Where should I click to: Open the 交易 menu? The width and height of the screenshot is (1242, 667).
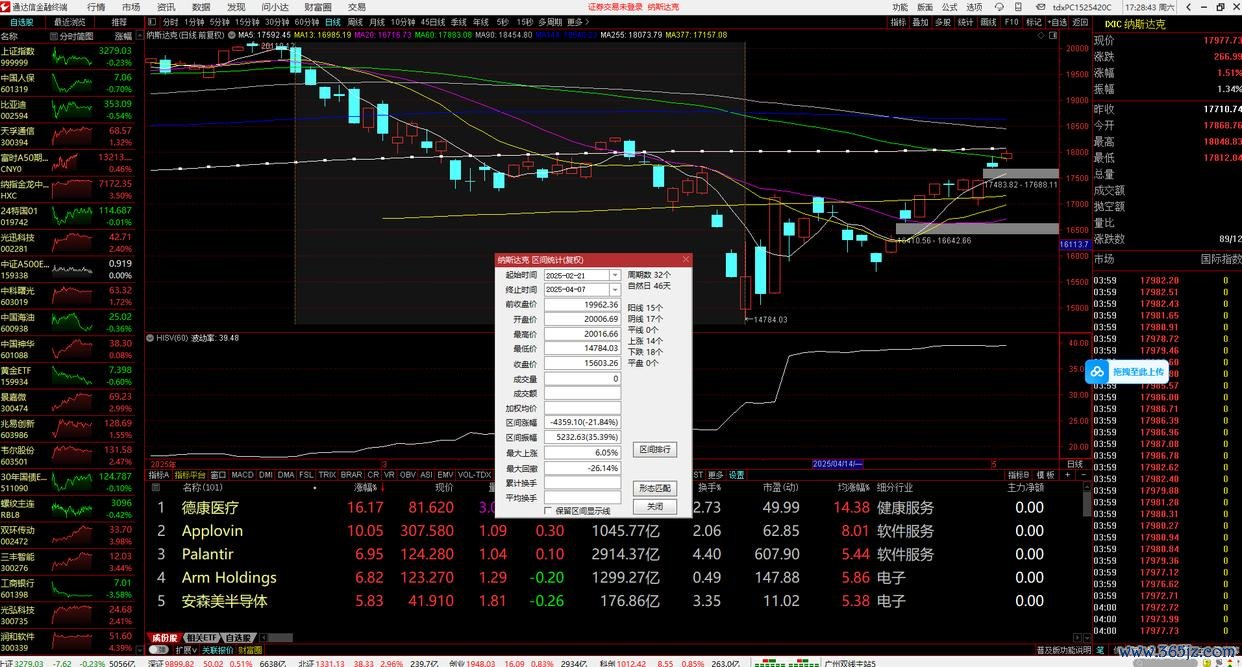[357, 6]
